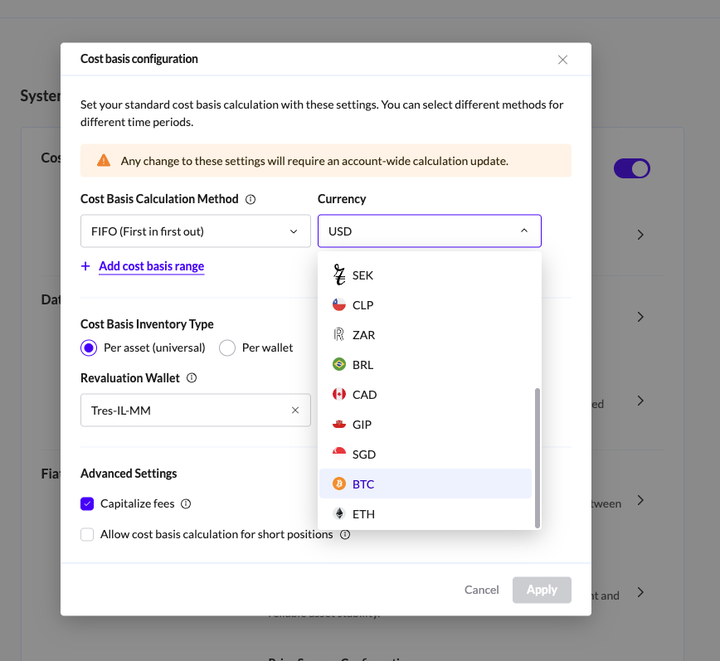The width and height of the screenshot is (720, 661).
Task: Click info icon beside Capitalize fees
Action: 186,504
